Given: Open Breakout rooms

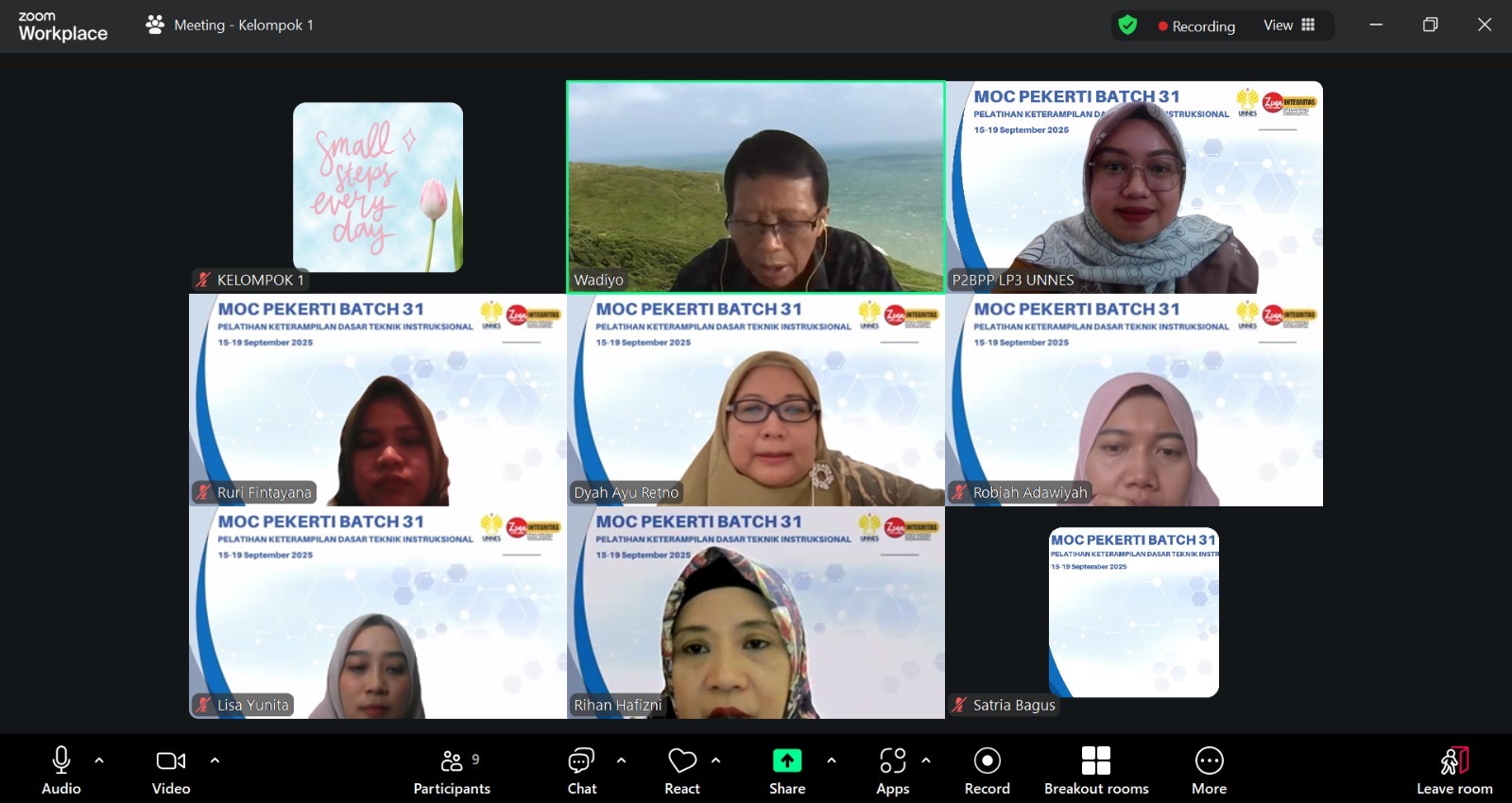Looking at the screenshot, I should 1096,771.
